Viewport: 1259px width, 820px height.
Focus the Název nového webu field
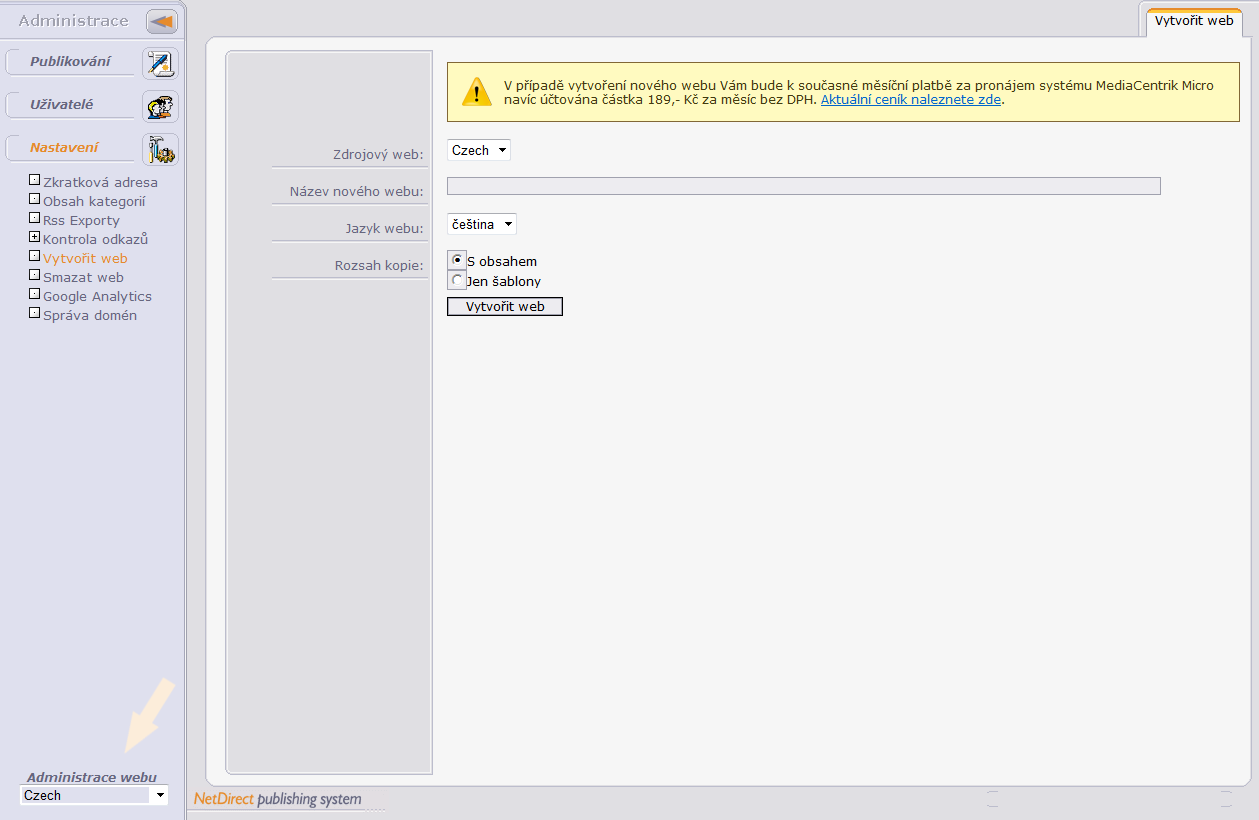804,186
